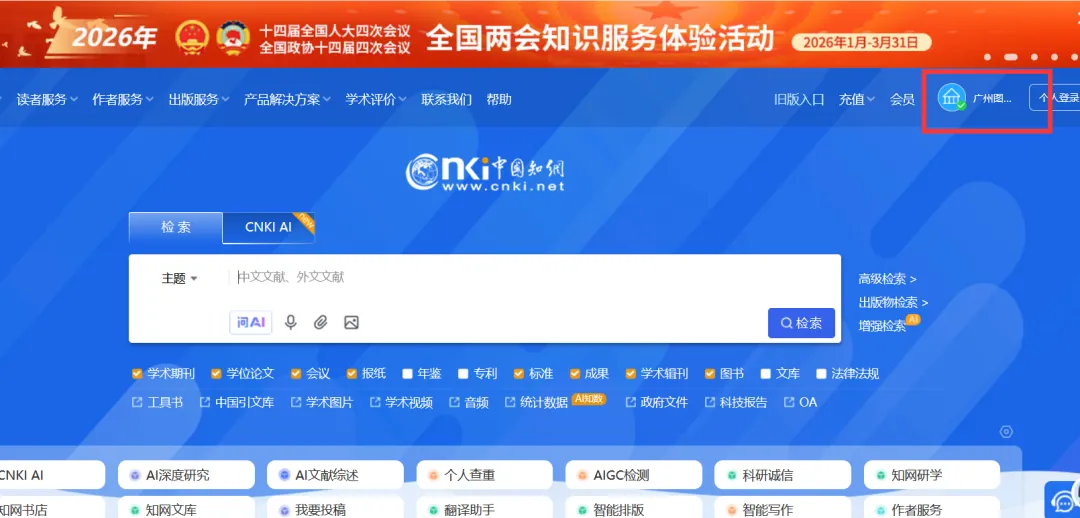Expand the 读者服务 menu
This screenshot has width=1080, height=518.
point(47,99)
